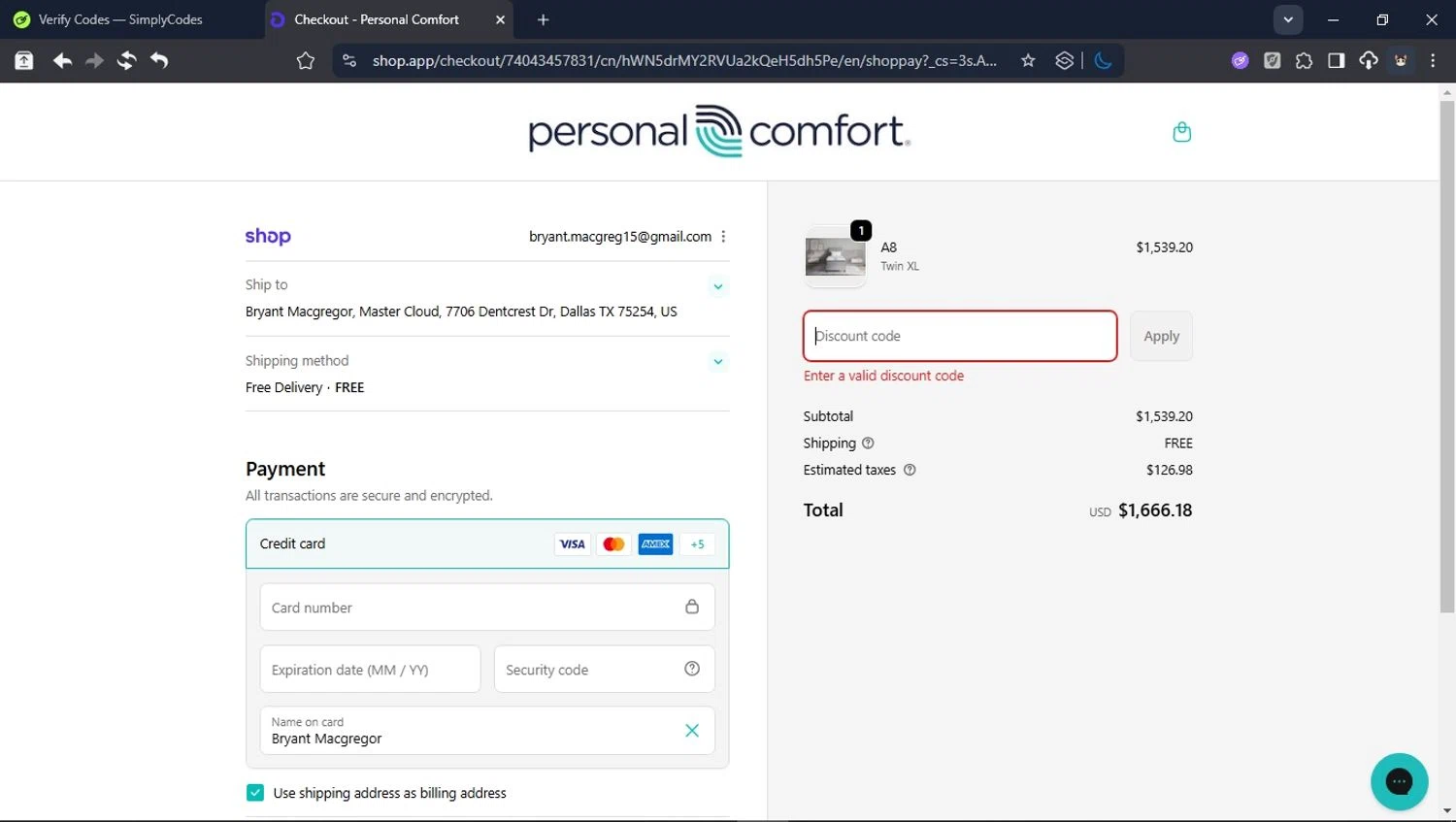Click the Card number field
This screenshot has height=822, width=1456.
(x=487, y=607)
